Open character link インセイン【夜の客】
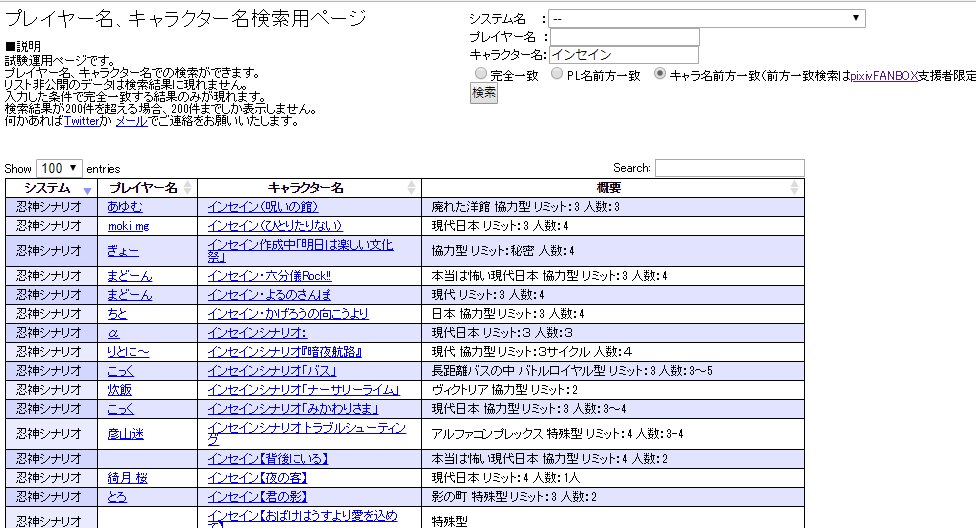The image size is (976, 528). point(258,478)
